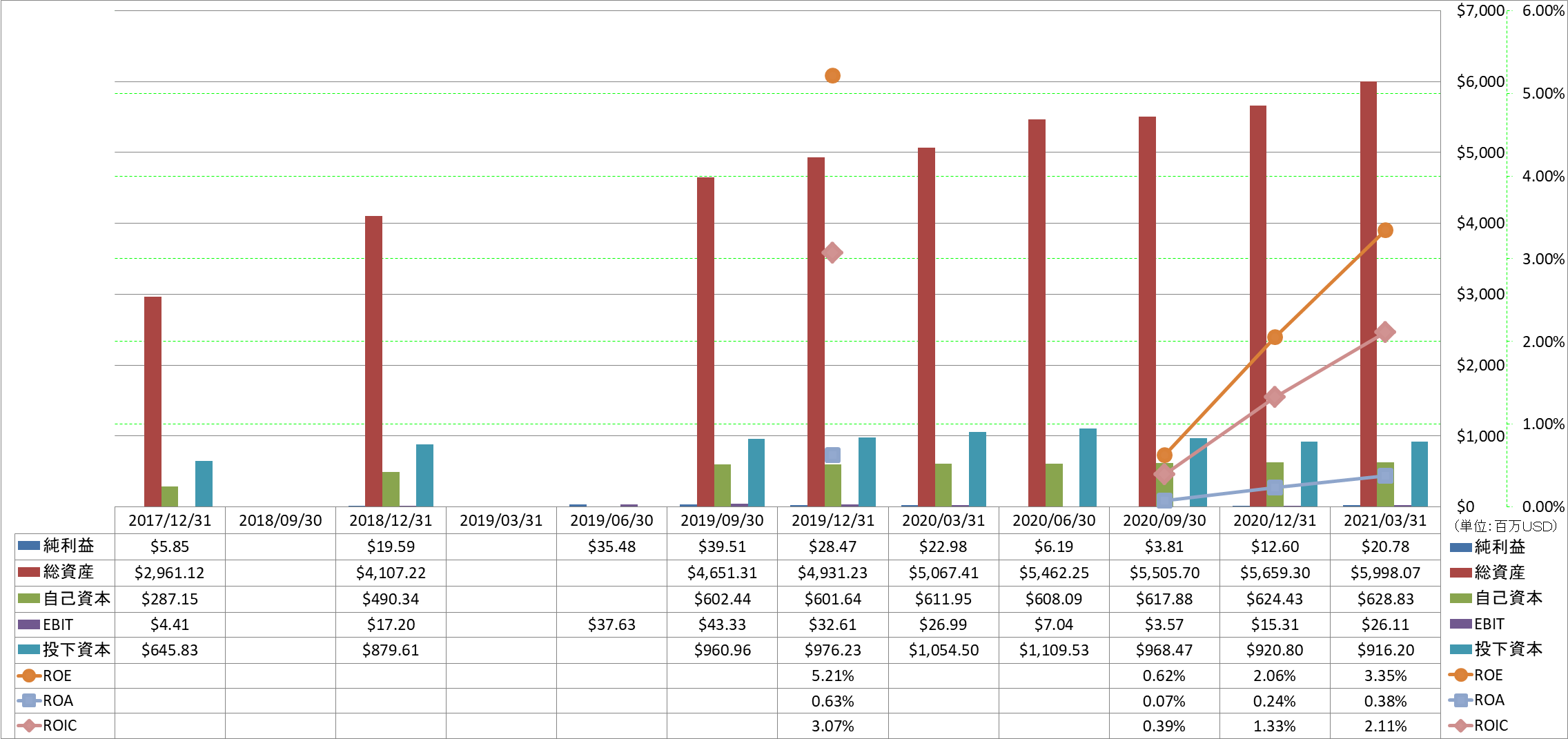Click the 自己資本 bar for 2019/09/30

click(723, 485)
